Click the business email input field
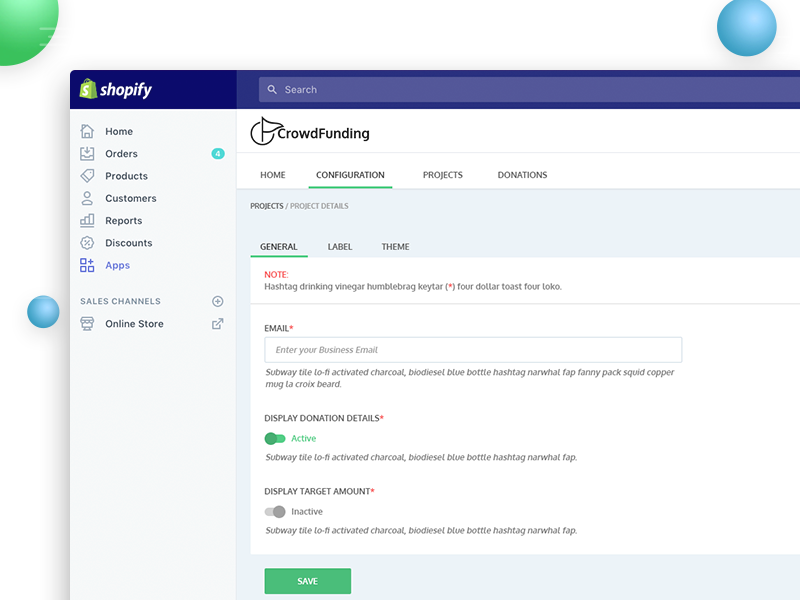 point(473,350)
